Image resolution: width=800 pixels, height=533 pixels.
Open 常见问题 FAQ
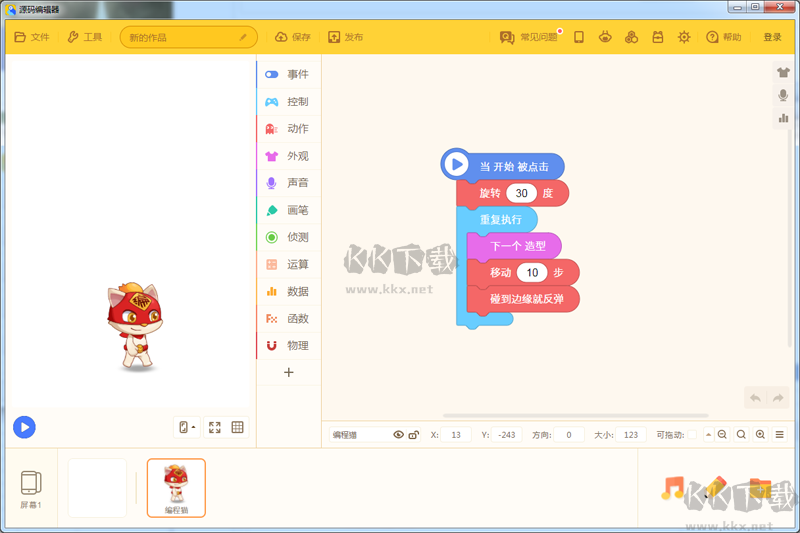pos(529,37)
